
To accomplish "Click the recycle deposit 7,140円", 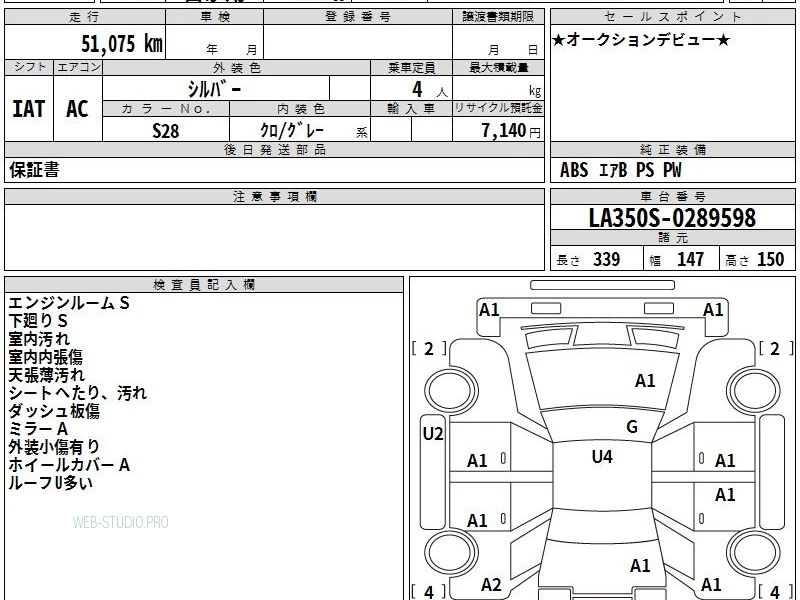I will pyautogui.click(x=511, y=131).
